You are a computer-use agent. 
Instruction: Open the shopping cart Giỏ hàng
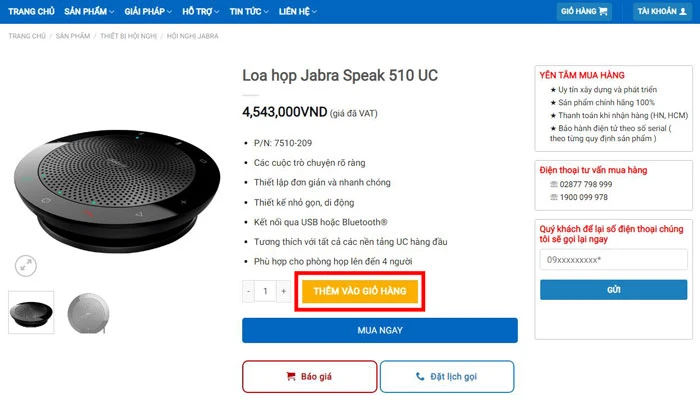[584, 11]
